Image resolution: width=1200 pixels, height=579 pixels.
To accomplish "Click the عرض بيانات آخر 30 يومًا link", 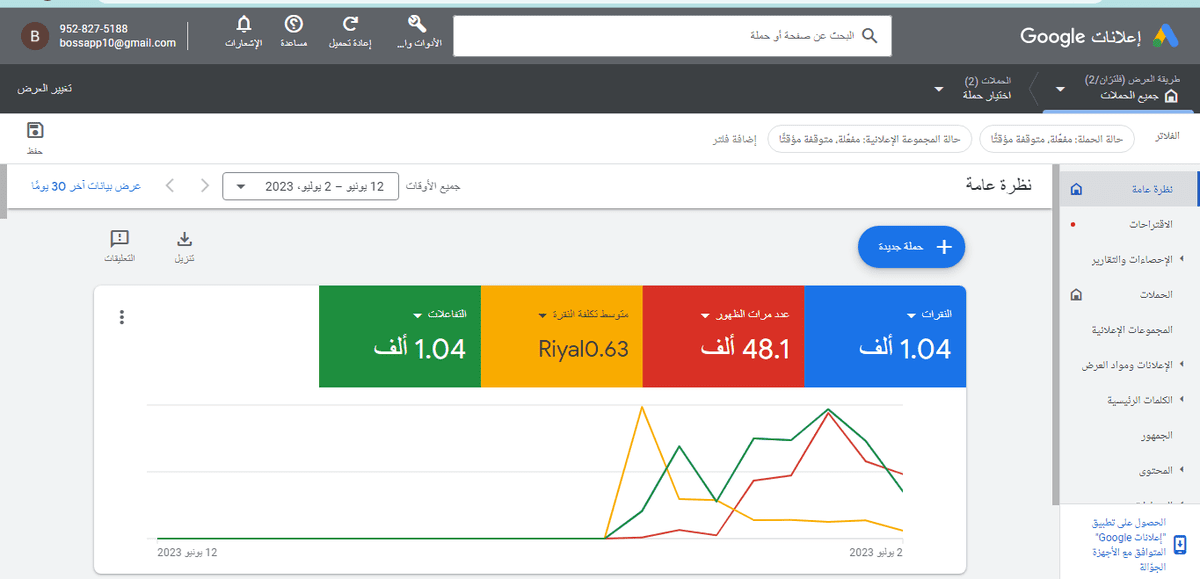I will coord(85,186).
